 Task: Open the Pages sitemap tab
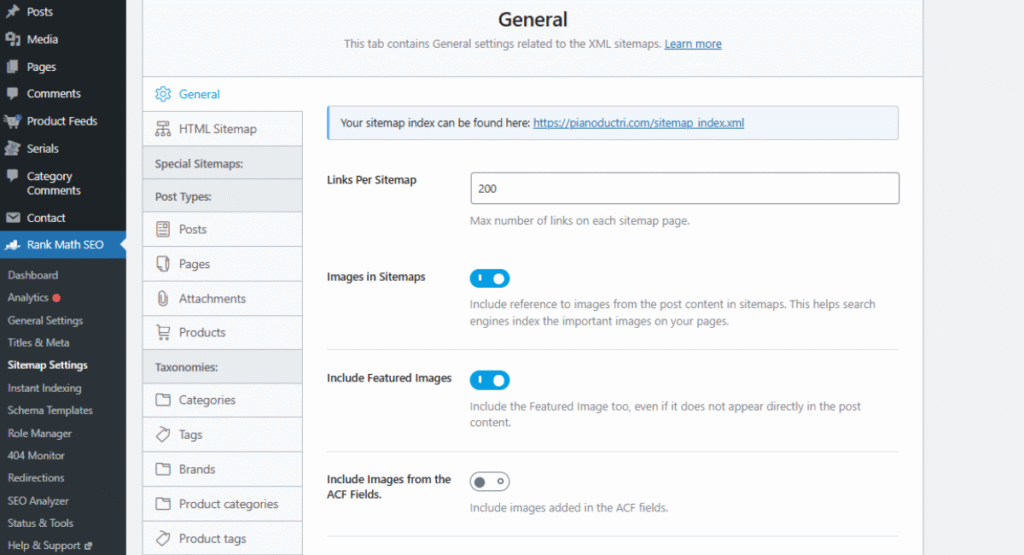coord(194,264)
